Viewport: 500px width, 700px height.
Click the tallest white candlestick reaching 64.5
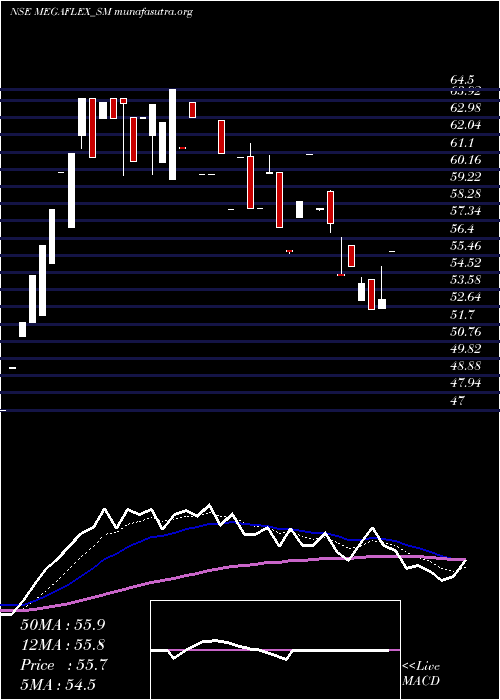pyautogui.click(x=172, y=134)
